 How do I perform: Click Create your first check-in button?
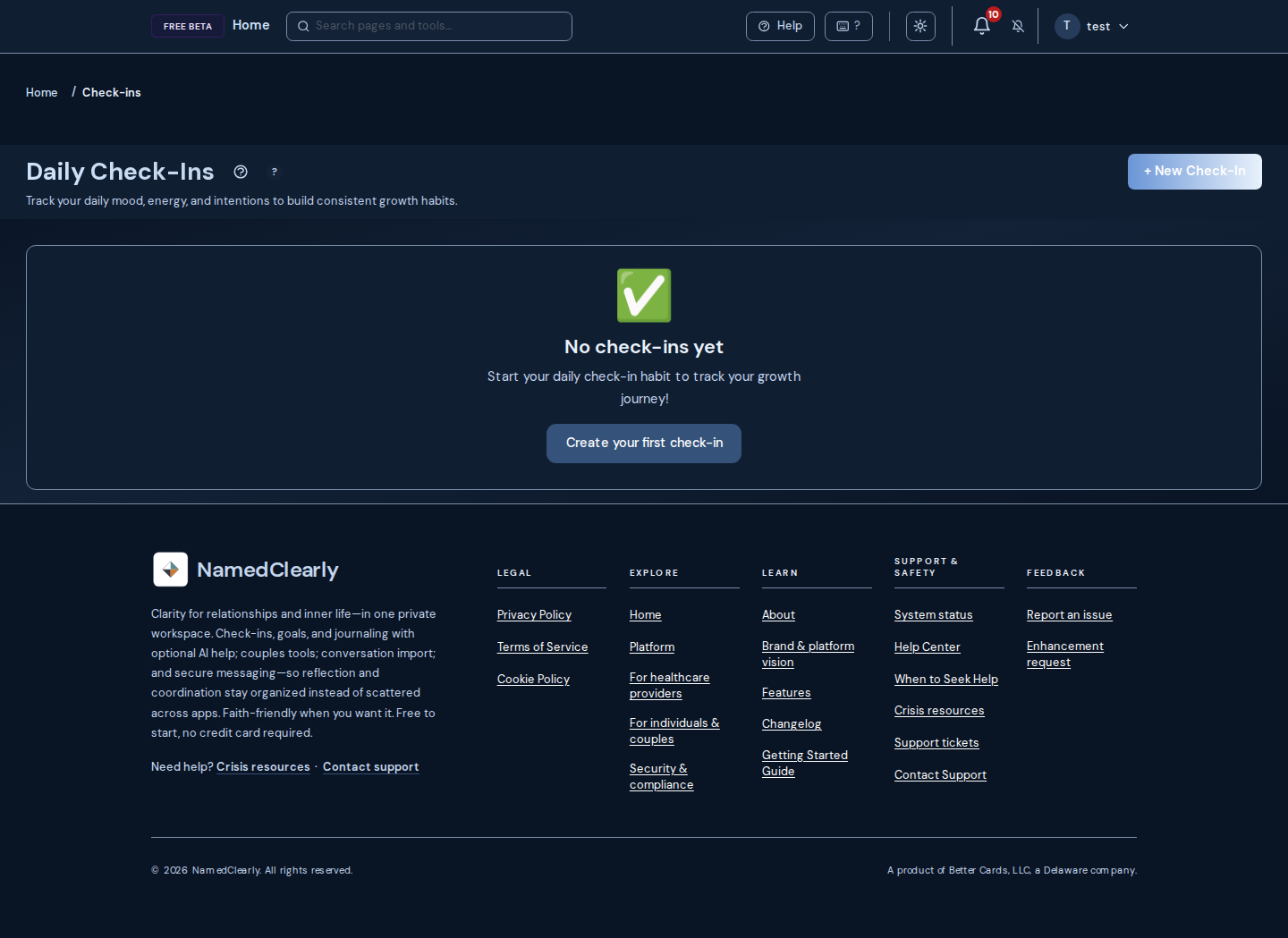644,444
